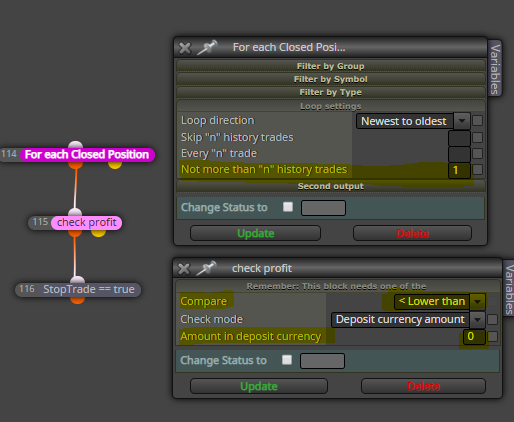Image resolution: width=514 pixels, height=422 pixels.
Task: Toggle checkbox beside Check mode
Action: click(x=493, y=319)
